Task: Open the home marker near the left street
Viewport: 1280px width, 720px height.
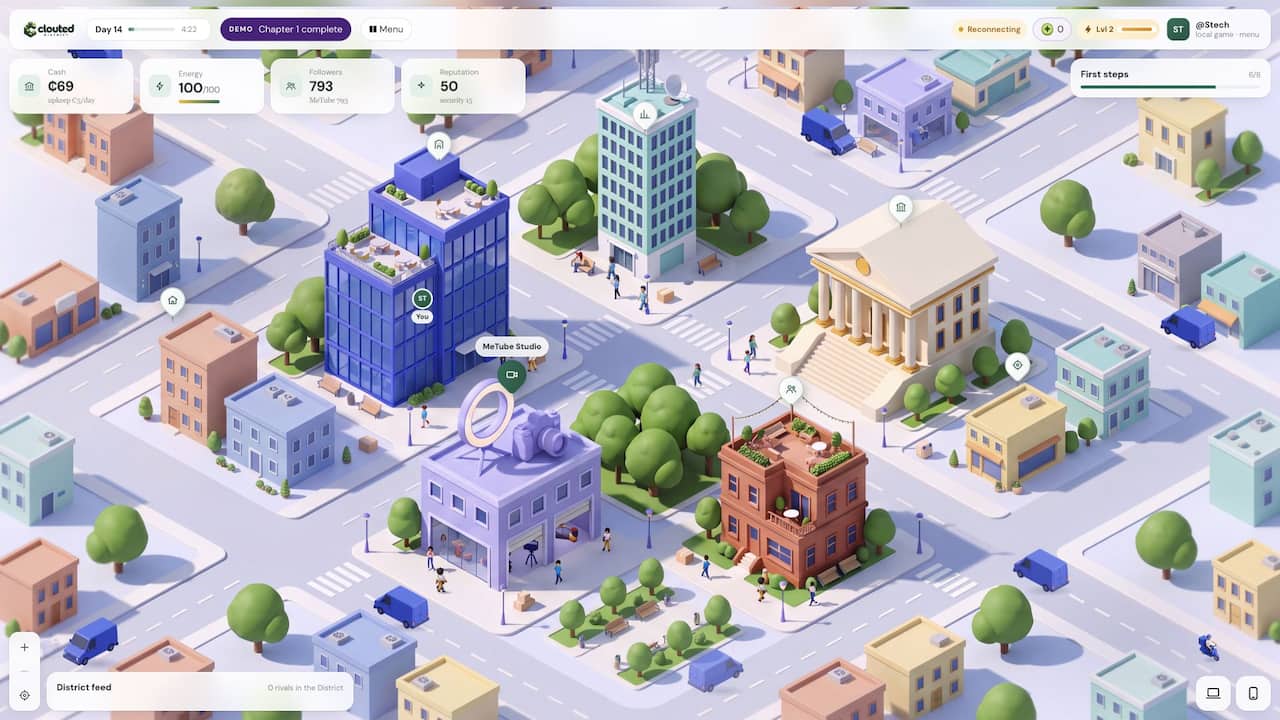Action: [x=172, y=300]
